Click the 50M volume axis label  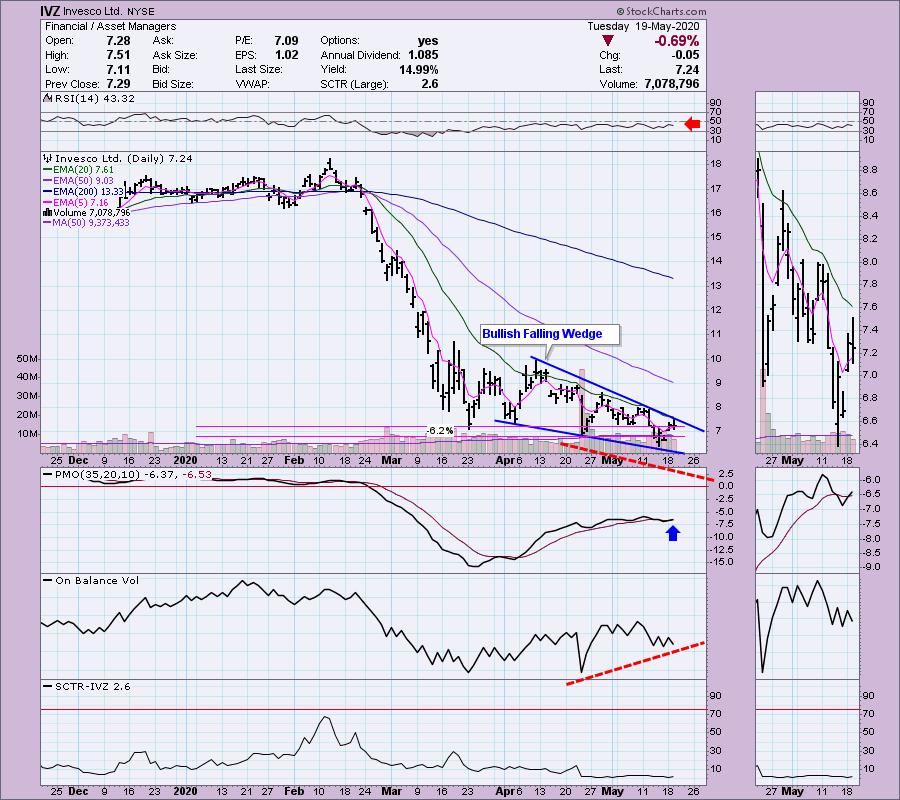click(x=27, y=359)
